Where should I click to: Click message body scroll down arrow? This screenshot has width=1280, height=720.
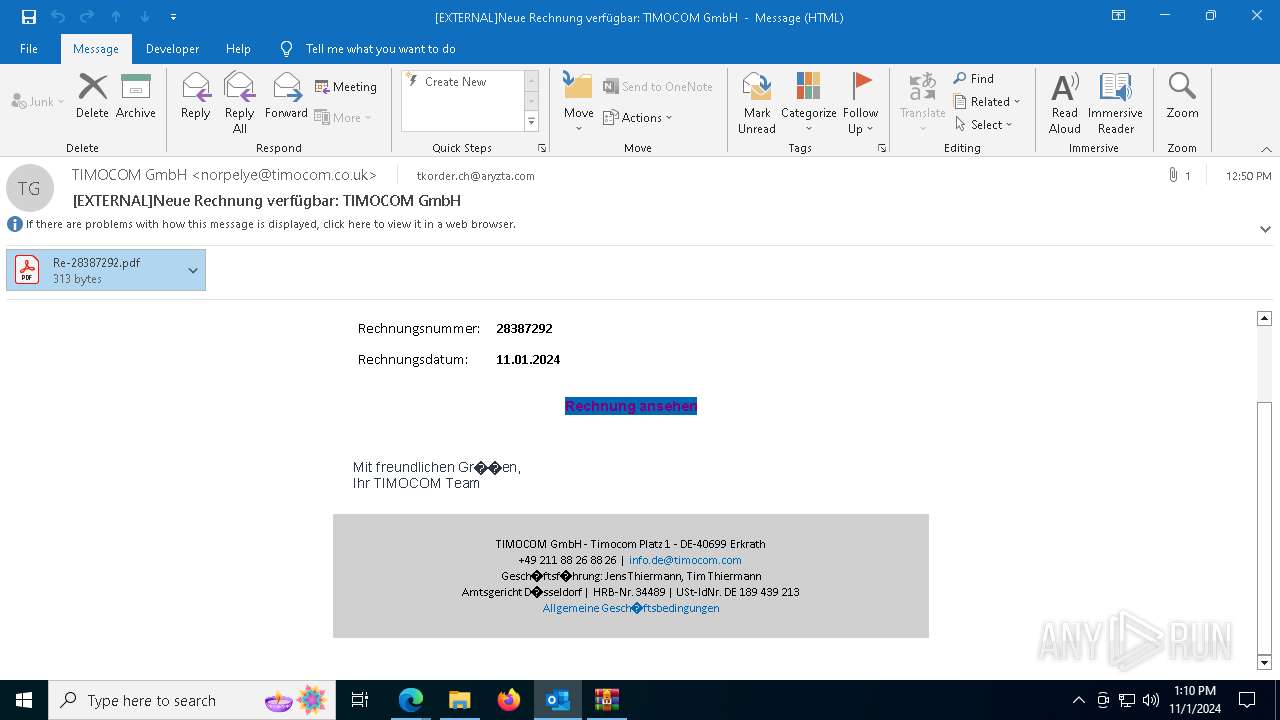click(x=1264, y=662)
